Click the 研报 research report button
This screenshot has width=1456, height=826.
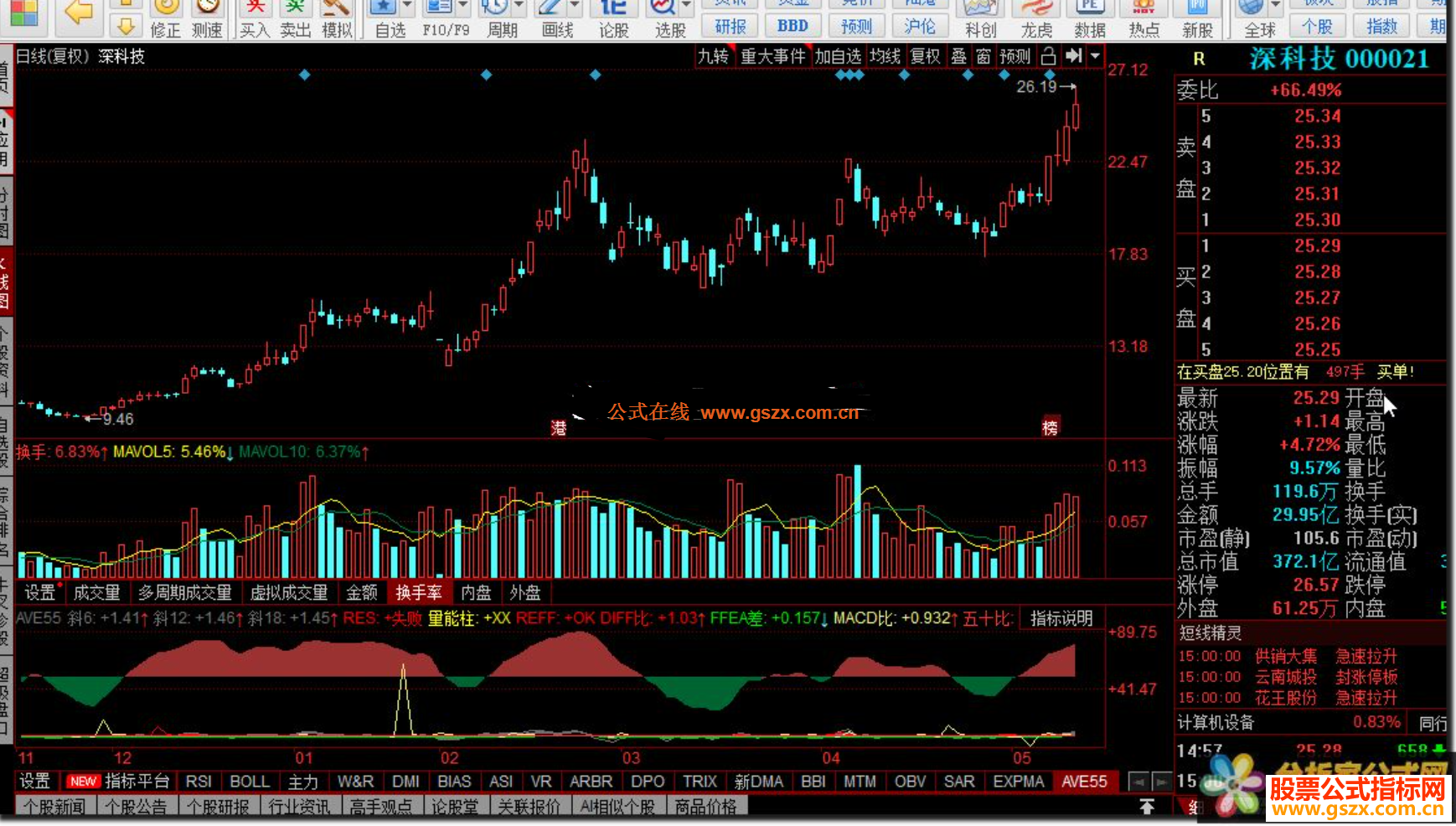click(731, 25)
